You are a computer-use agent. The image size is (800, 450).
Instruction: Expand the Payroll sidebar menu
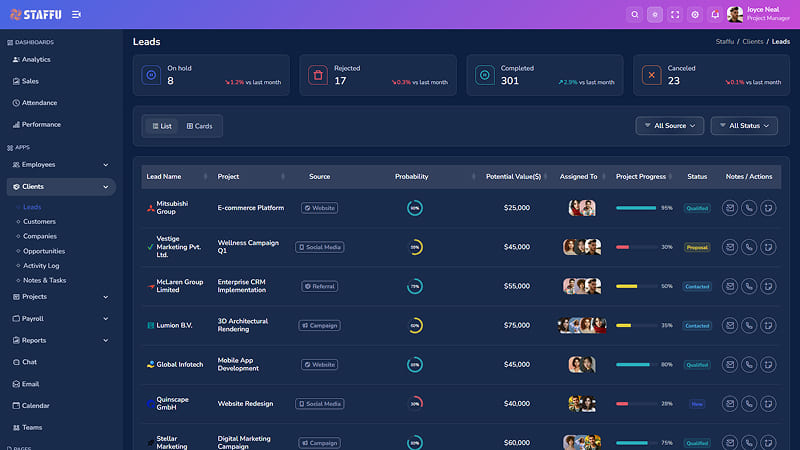pos(61,318)
